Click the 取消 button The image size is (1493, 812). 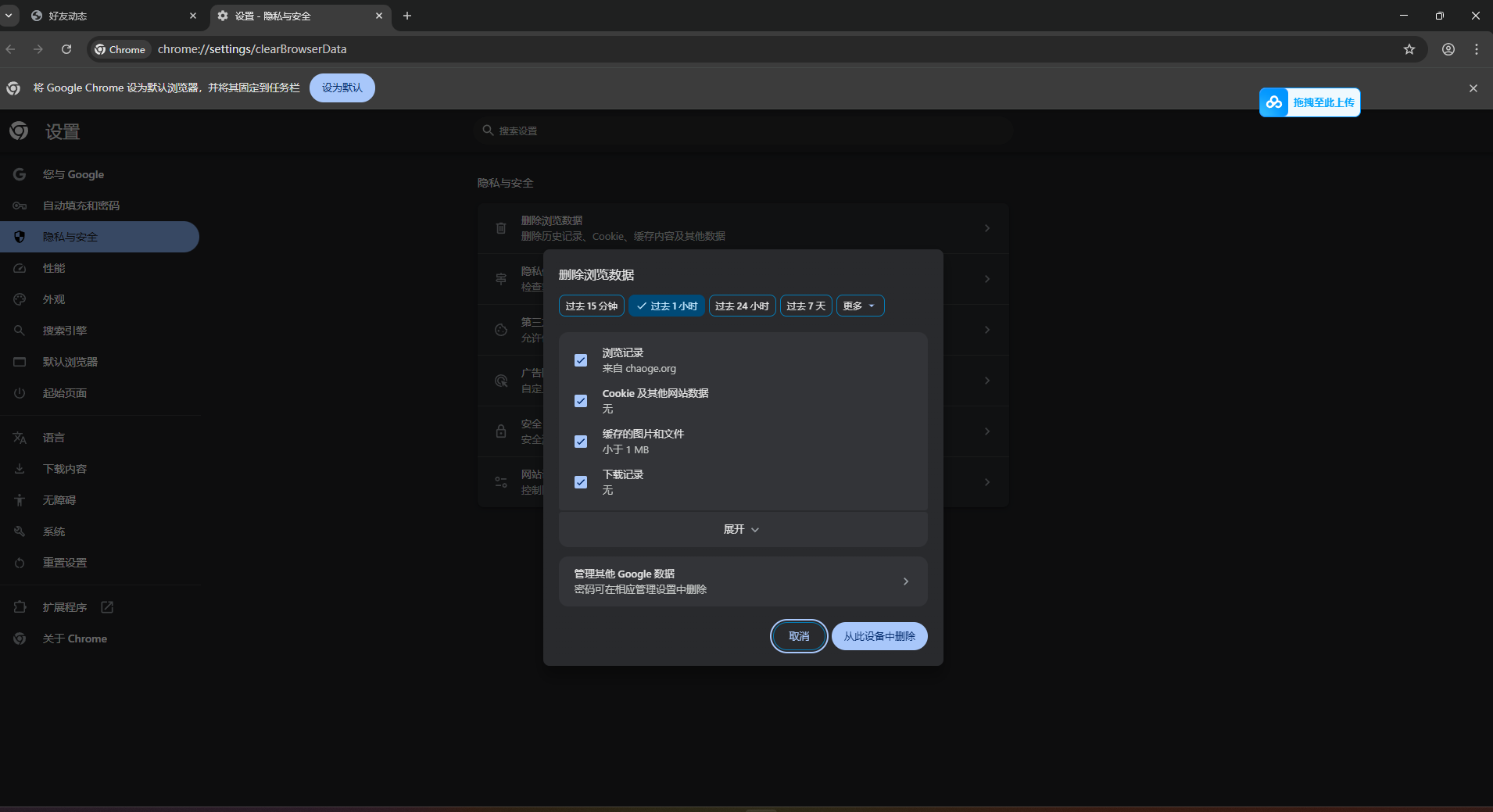[798, 636]
